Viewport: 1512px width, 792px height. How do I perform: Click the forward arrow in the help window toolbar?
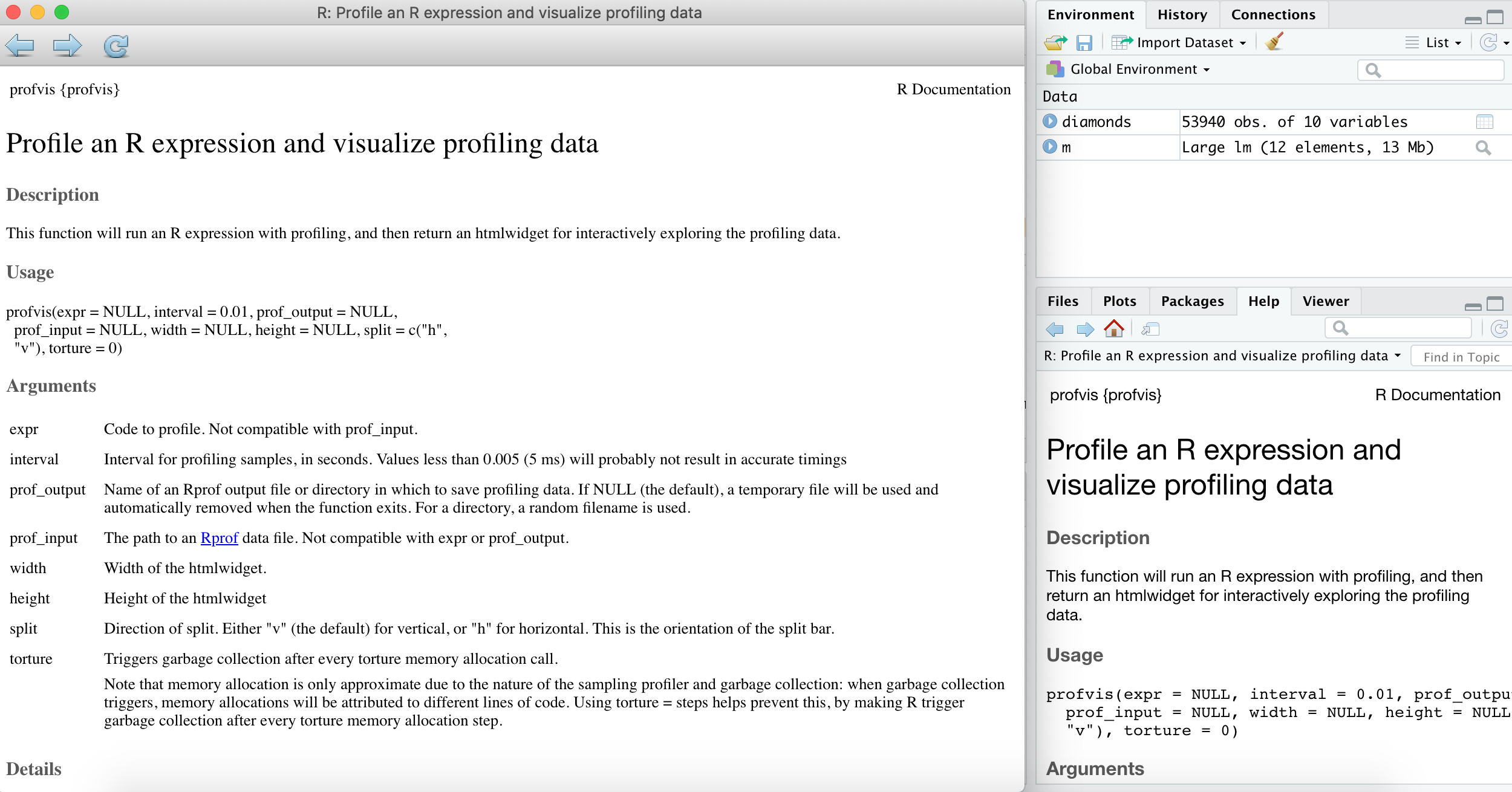tap(67, 45)
